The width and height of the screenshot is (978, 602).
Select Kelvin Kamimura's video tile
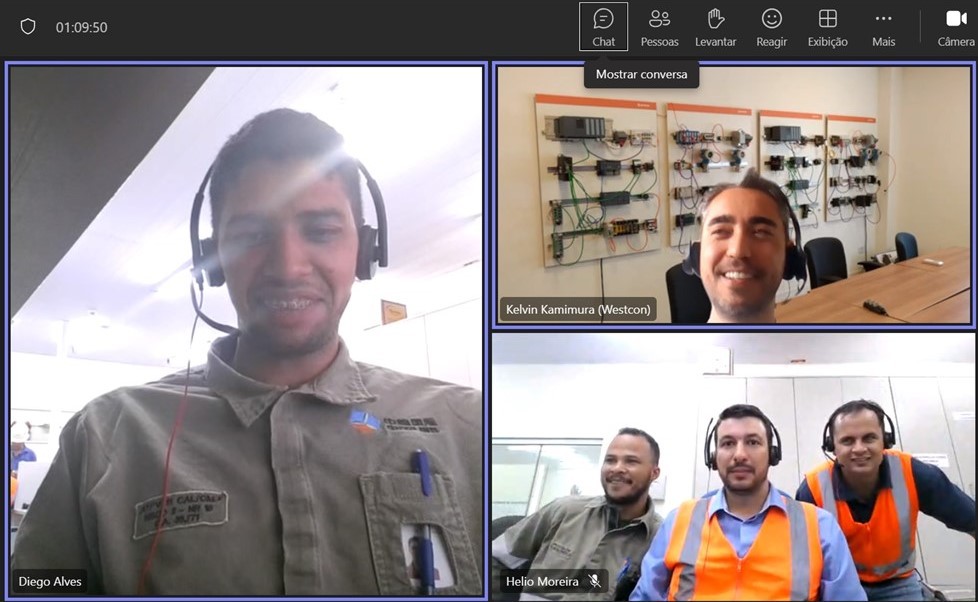734,195
